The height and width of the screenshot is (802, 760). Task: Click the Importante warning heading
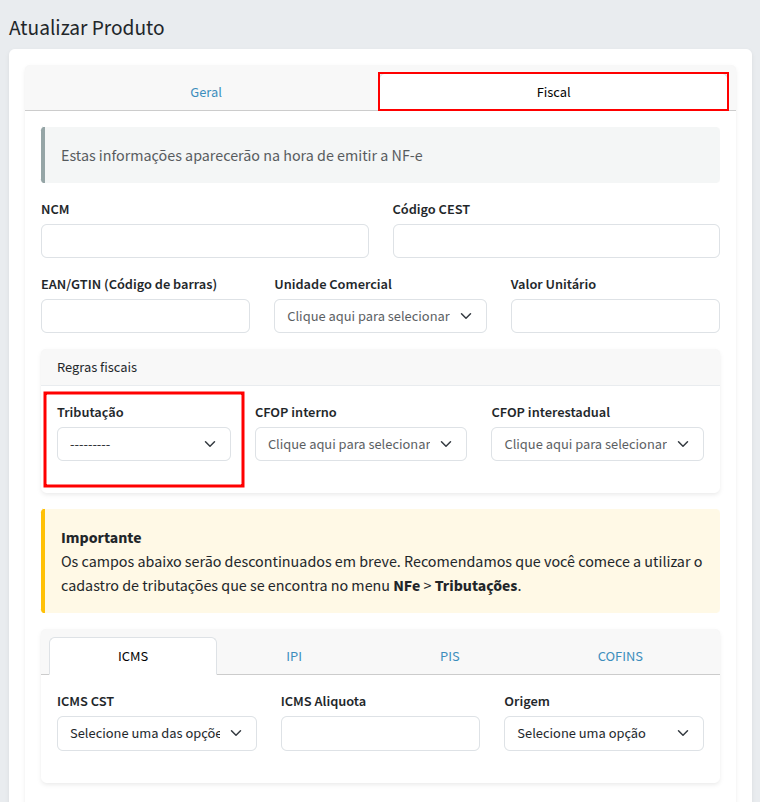(x=101, y=538)
